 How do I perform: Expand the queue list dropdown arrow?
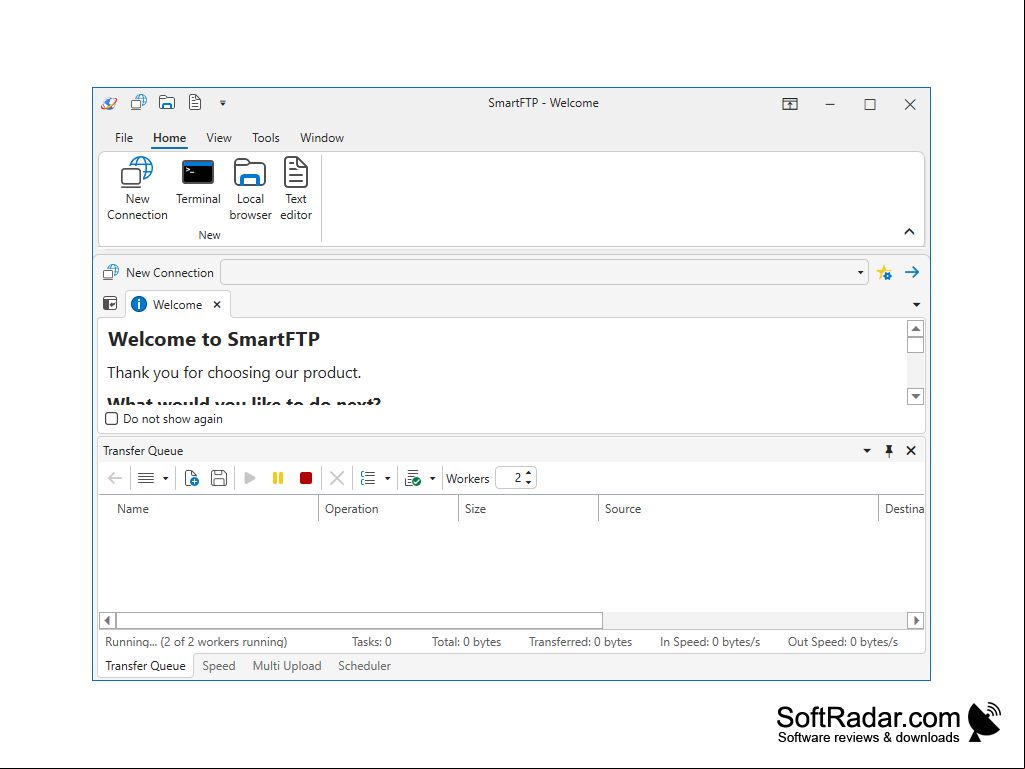[x=165, y=479]
